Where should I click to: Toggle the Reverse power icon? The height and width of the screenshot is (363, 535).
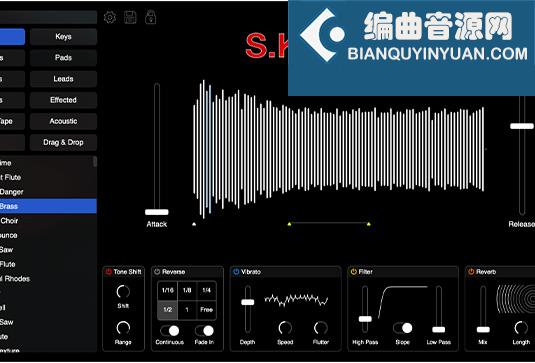(x=157, y=272)
